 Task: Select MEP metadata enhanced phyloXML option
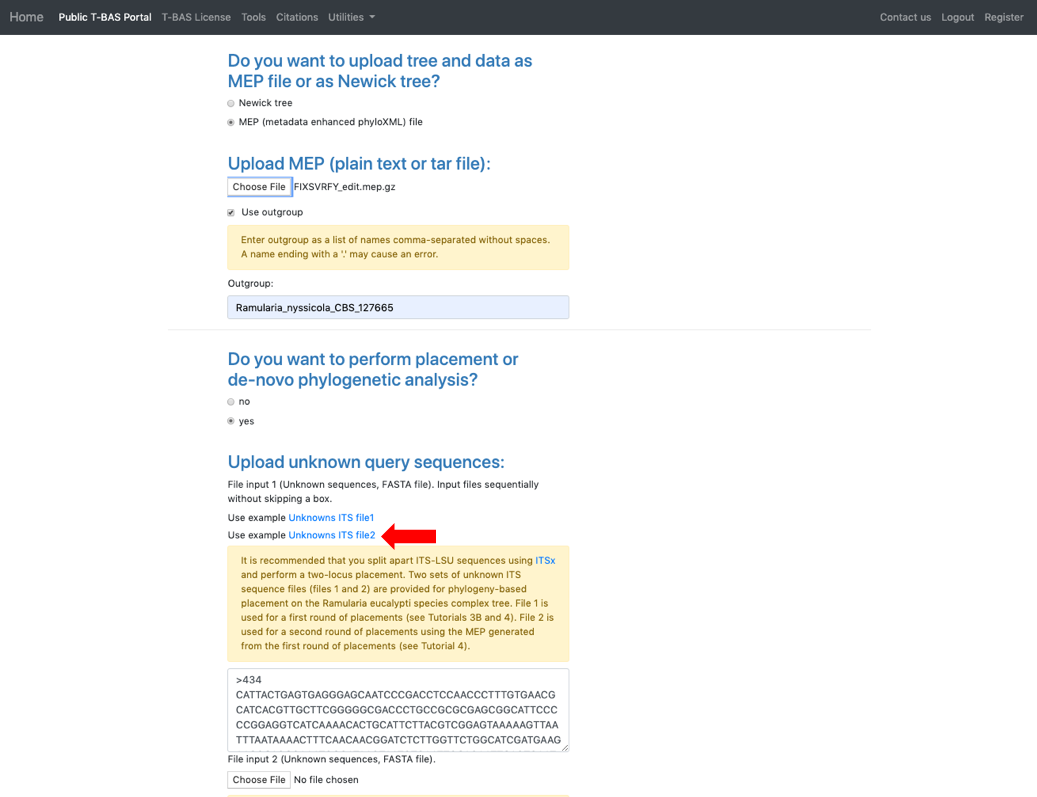[x=231, y=122]
